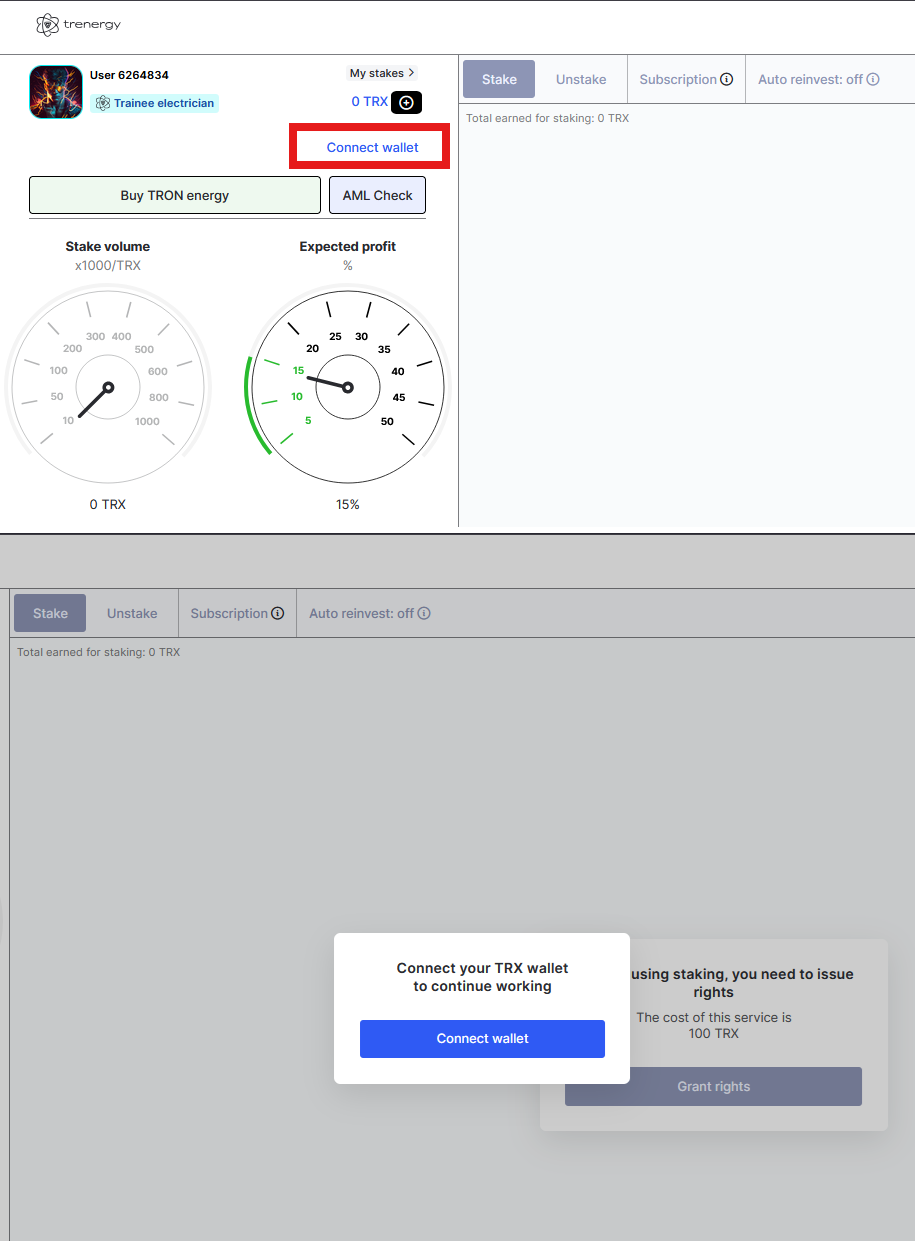Click the Stake volume heading
The image size is (915, 1241).
click(108, 246)
